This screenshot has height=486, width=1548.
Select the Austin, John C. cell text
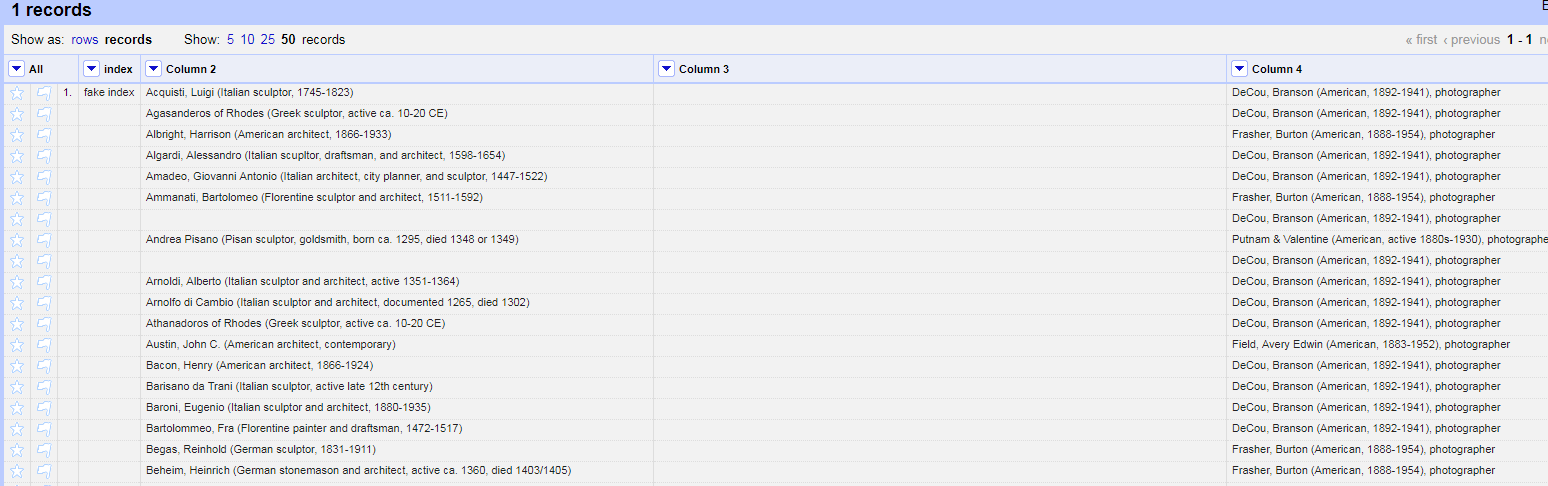pyautogui.click(x=270, y=345)
